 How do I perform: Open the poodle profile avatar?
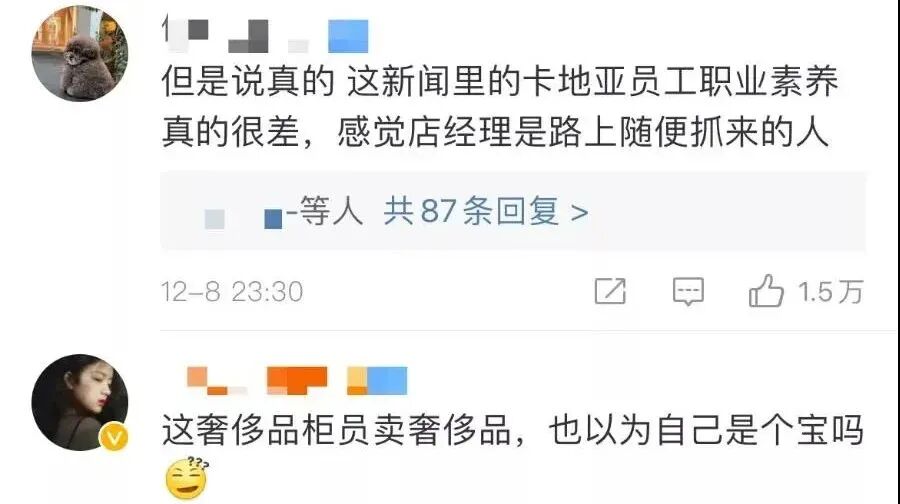[x=80, y=53]
